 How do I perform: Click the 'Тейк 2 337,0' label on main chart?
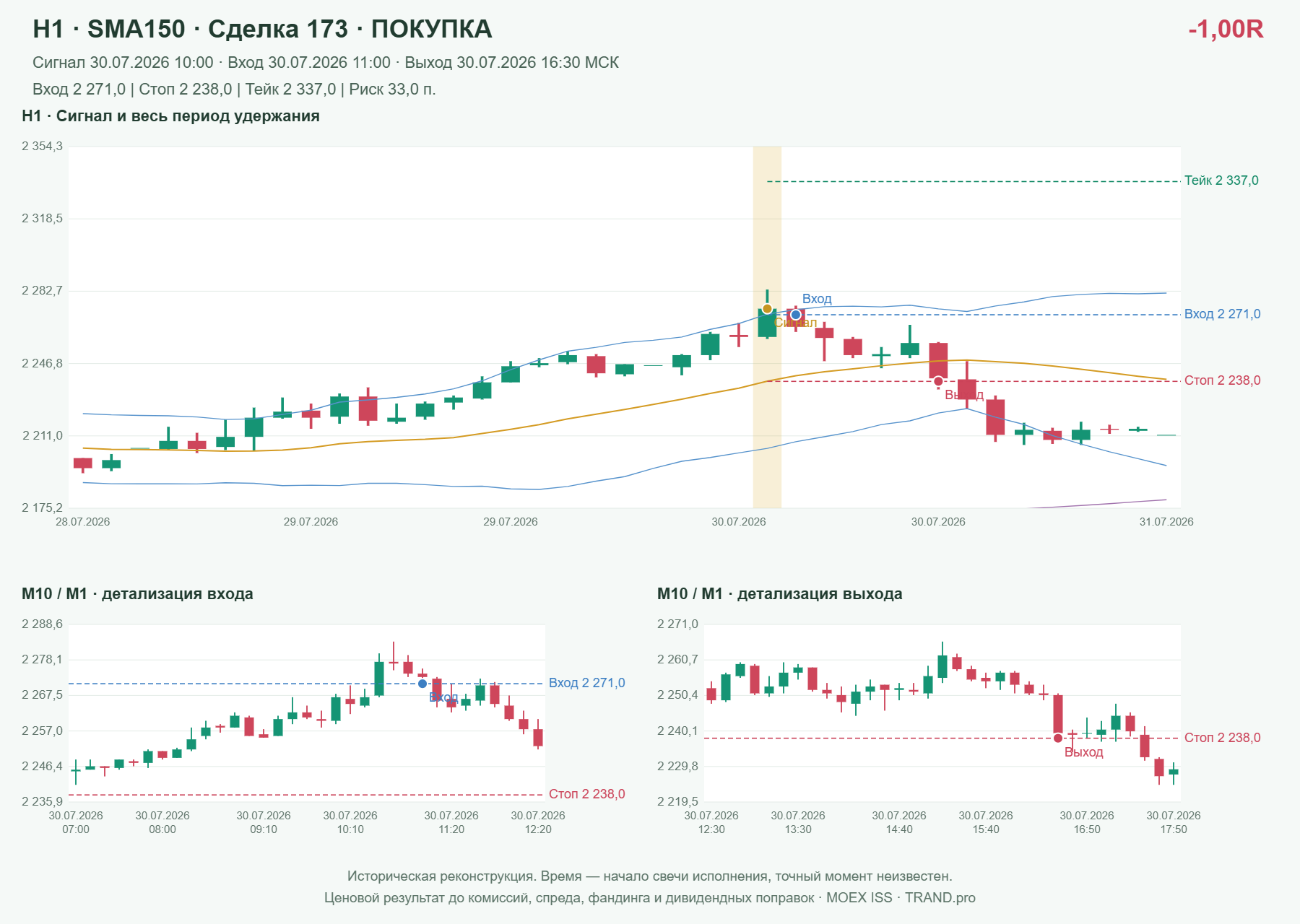1221,180
